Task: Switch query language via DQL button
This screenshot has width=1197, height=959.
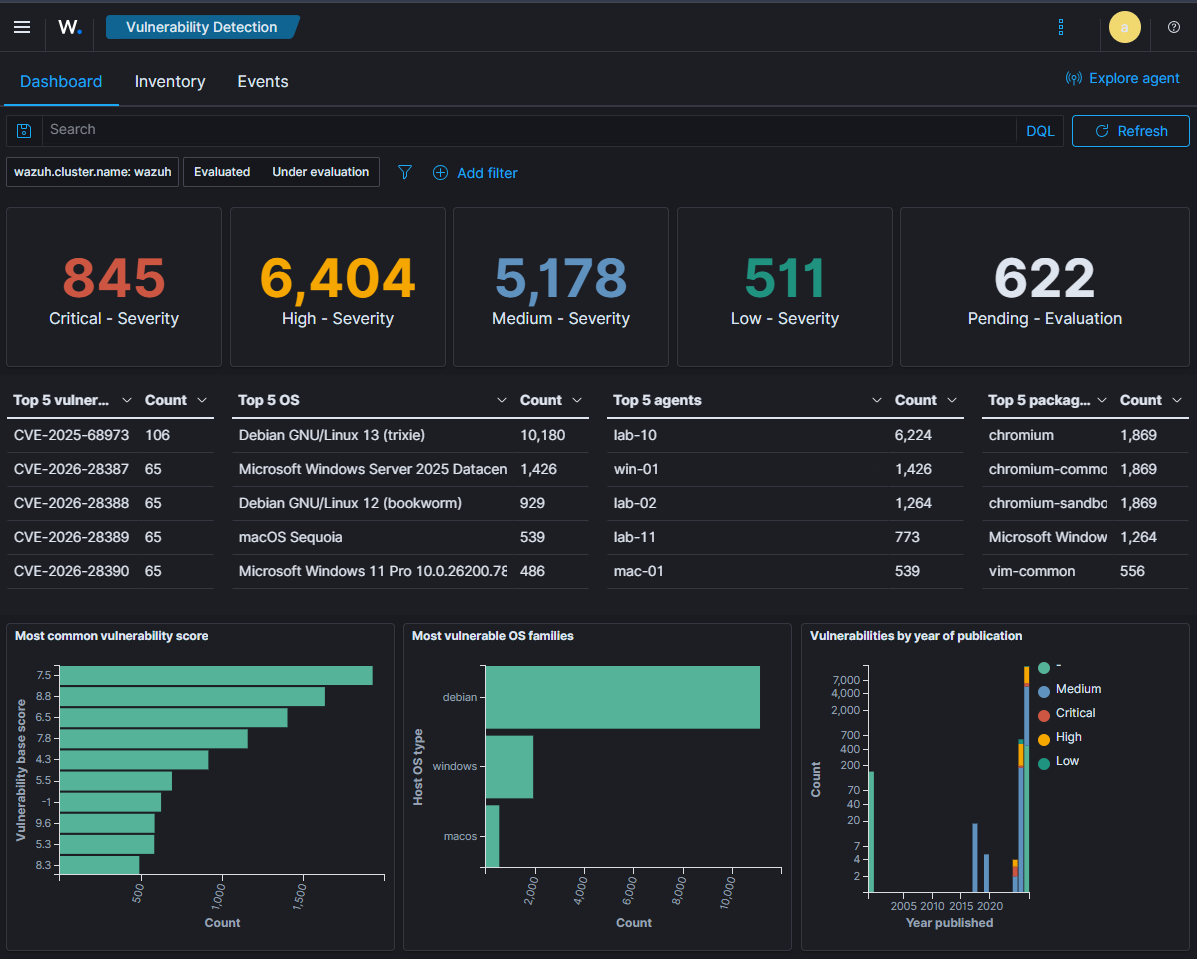Action: coord(1040,131)
